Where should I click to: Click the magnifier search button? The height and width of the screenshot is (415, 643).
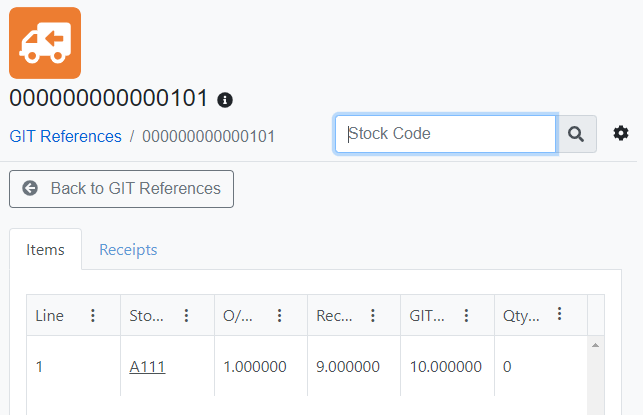tap(576, 134)
